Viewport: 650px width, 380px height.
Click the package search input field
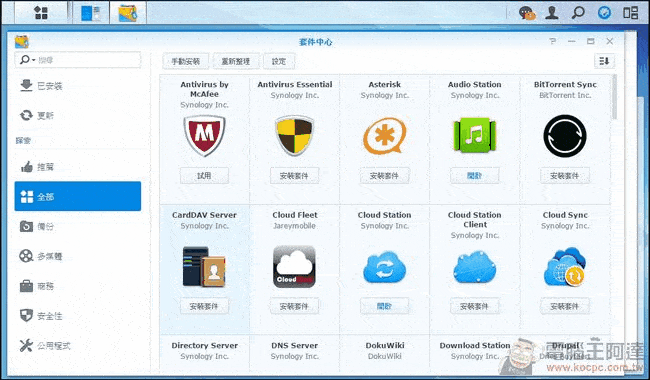point(78,60)
